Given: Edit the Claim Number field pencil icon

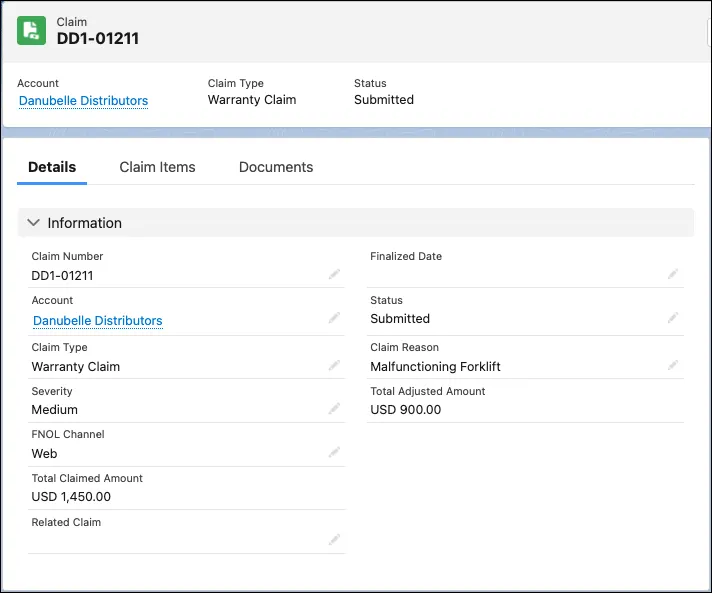Looking at the screenshot, I should click(x=334, y=274).
